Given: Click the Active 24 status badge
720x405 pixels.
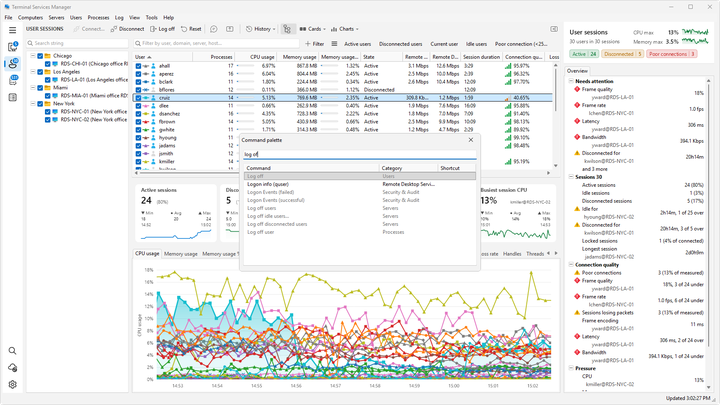Looking at the screenshot, I should (x=584, y=54).
